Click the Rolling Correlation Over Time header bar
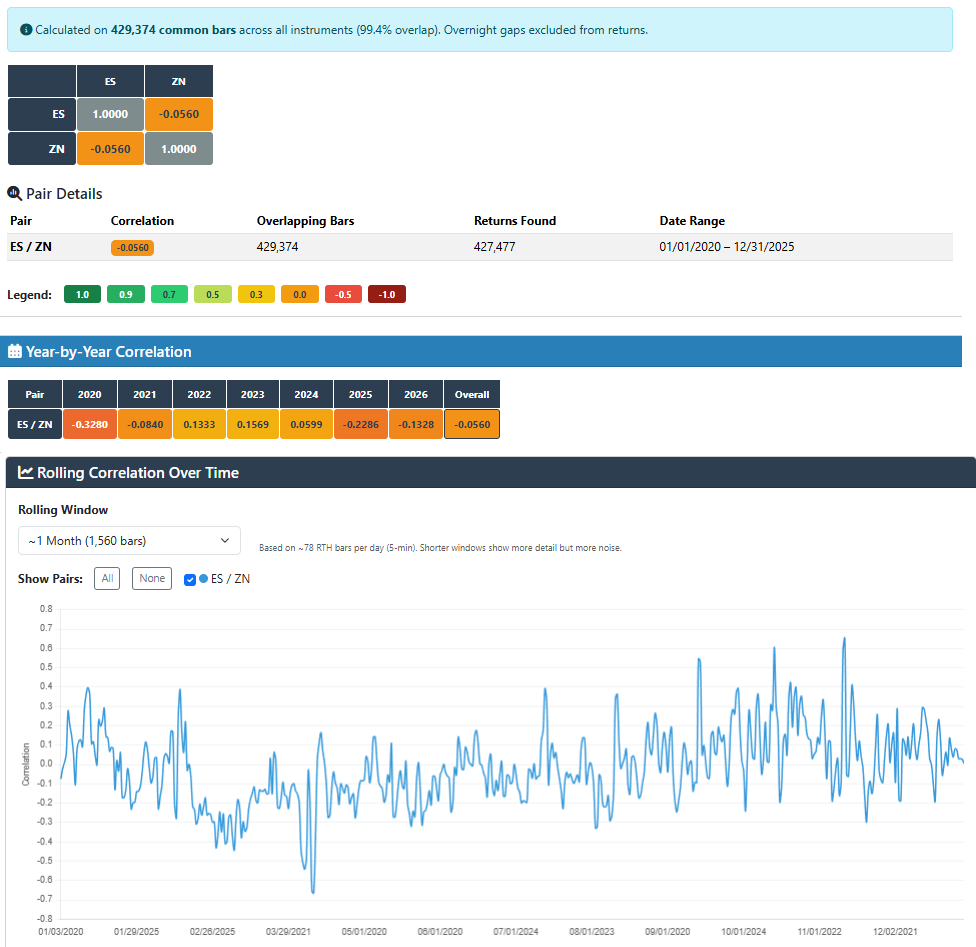 488,473
